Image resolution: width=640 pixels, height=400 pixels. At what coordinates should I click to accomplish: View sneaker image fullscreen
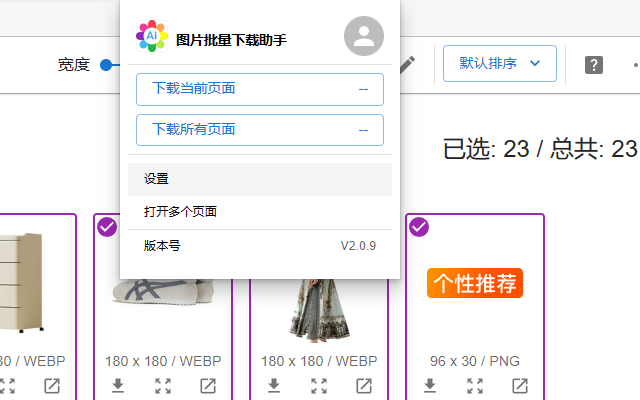pyautogui.click(x=163, y=386)
